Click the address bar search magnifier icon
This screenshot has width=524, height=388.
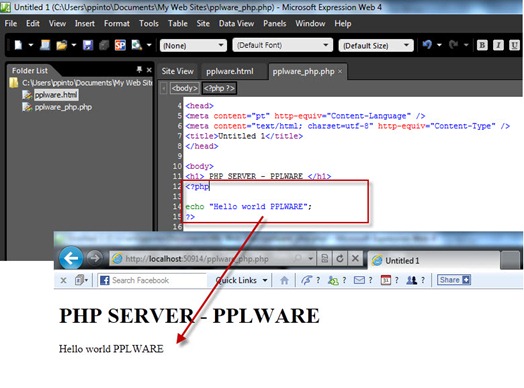(x=297, y=259)
